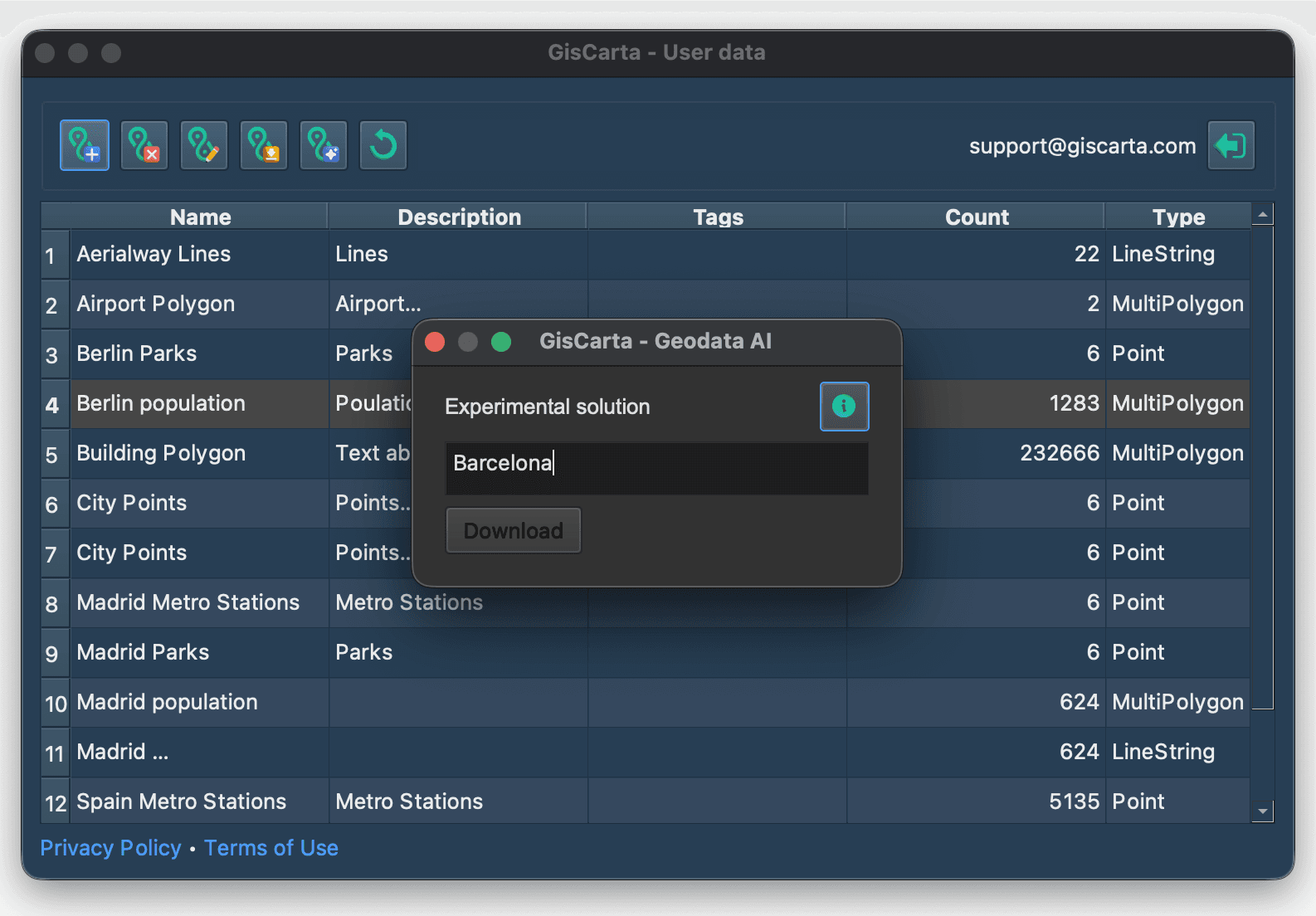1316x916 pixels.
Task: Click MultiPolygon type of Airport Polygon row
Action: pos(1177,304)
